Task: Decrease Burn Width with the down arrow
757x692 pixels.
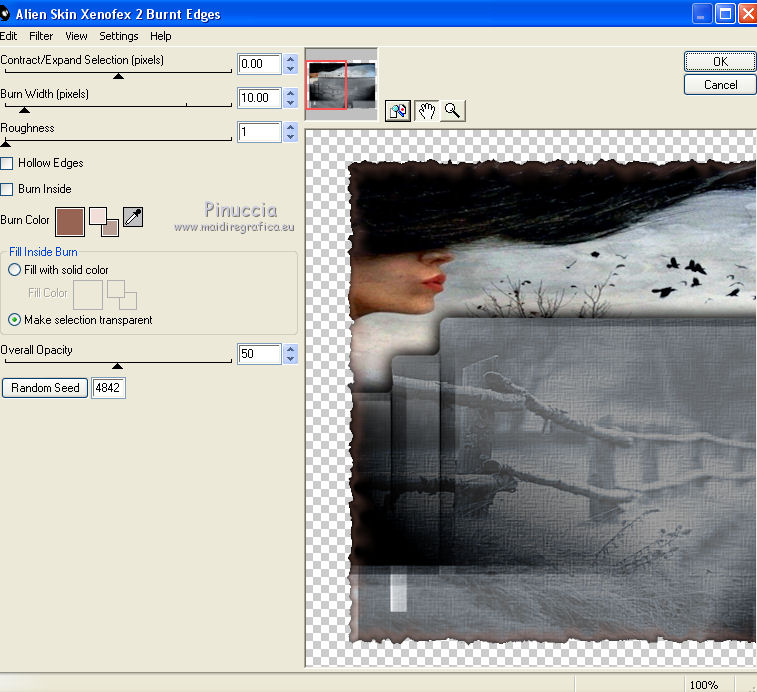Action: (290, 102)
